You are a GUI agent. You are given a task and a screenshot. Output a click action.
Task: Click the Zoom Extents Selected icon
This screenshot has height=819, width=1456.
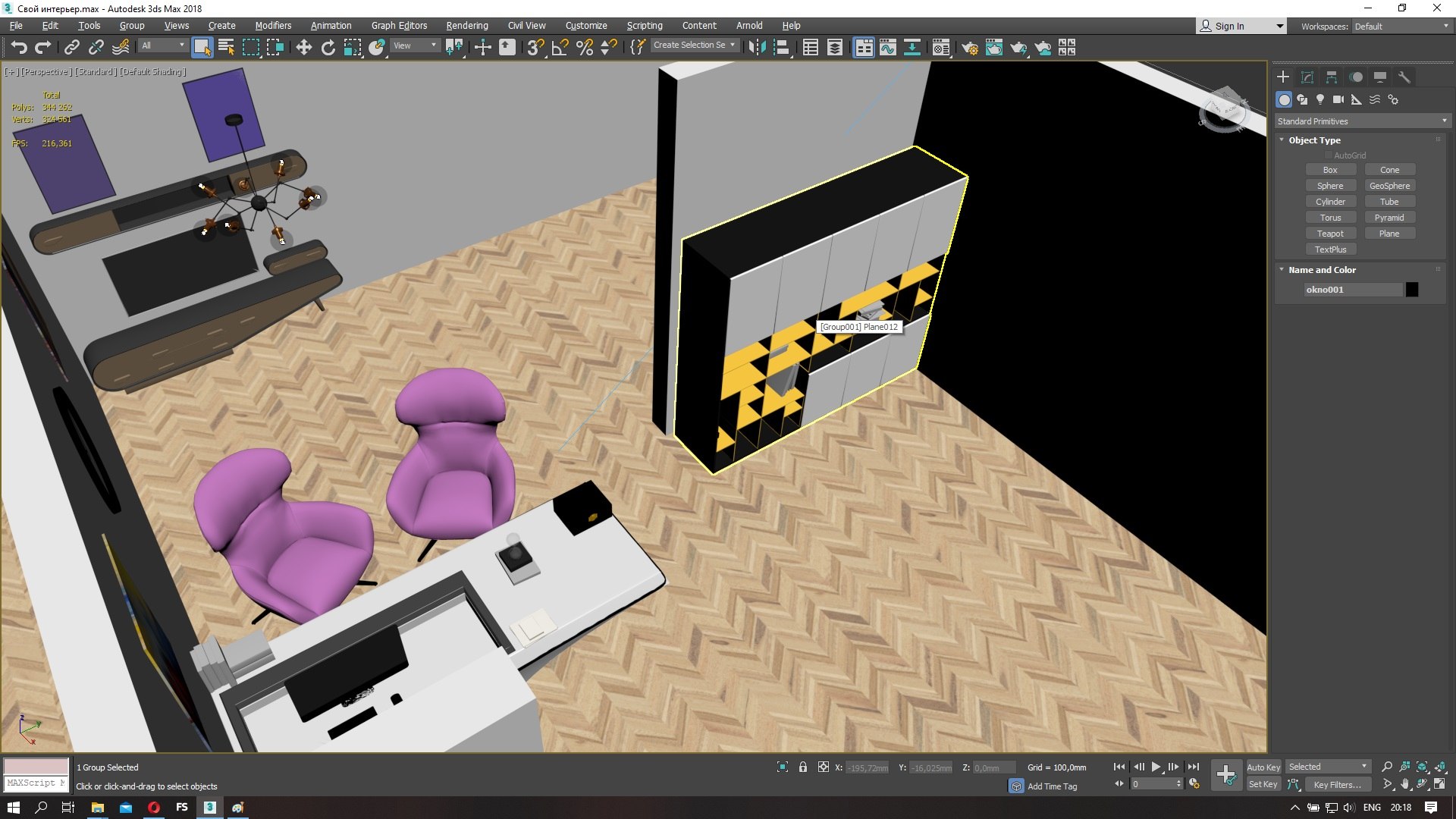(1422, 767)
